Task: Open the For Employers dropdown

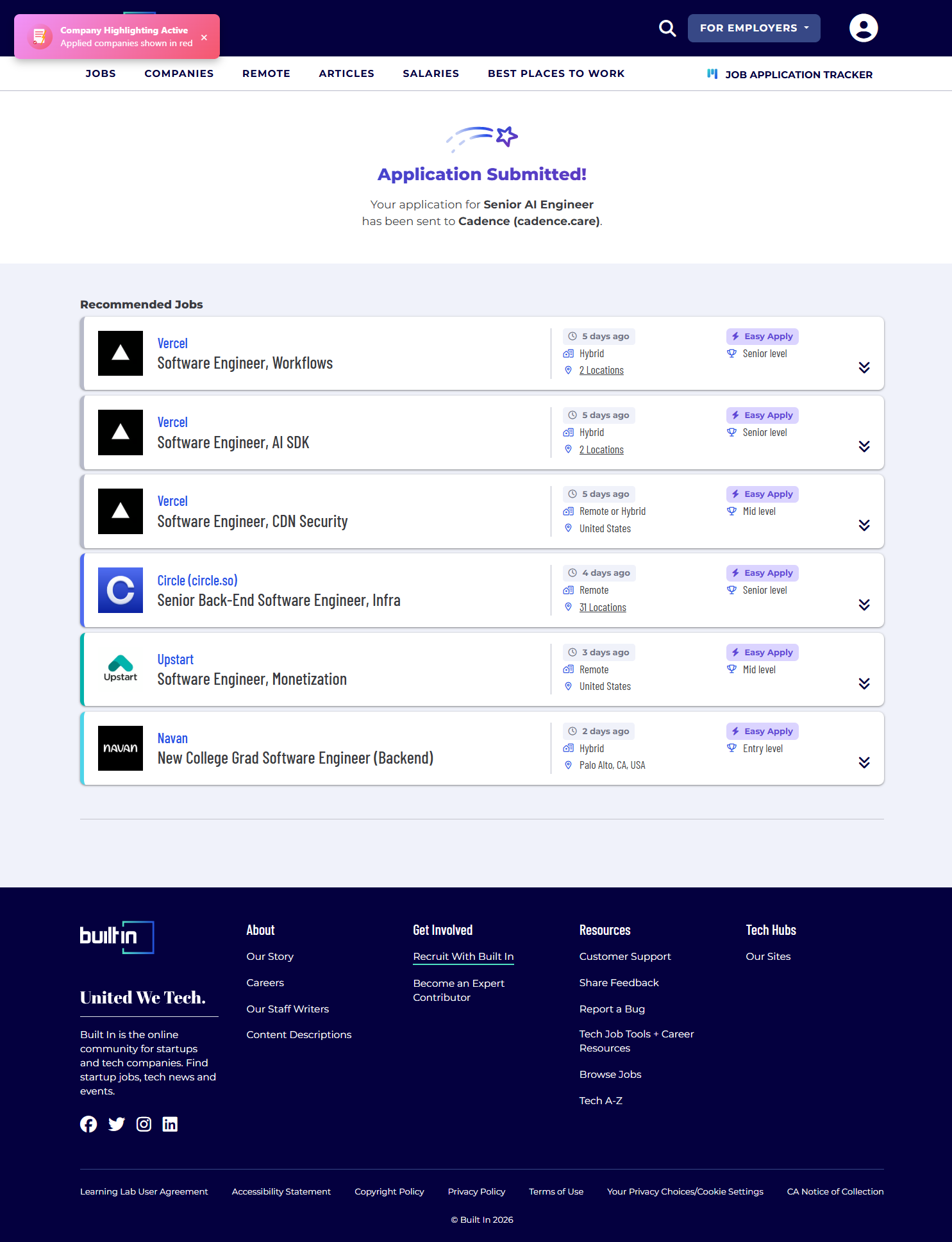Action: (753, 28)
